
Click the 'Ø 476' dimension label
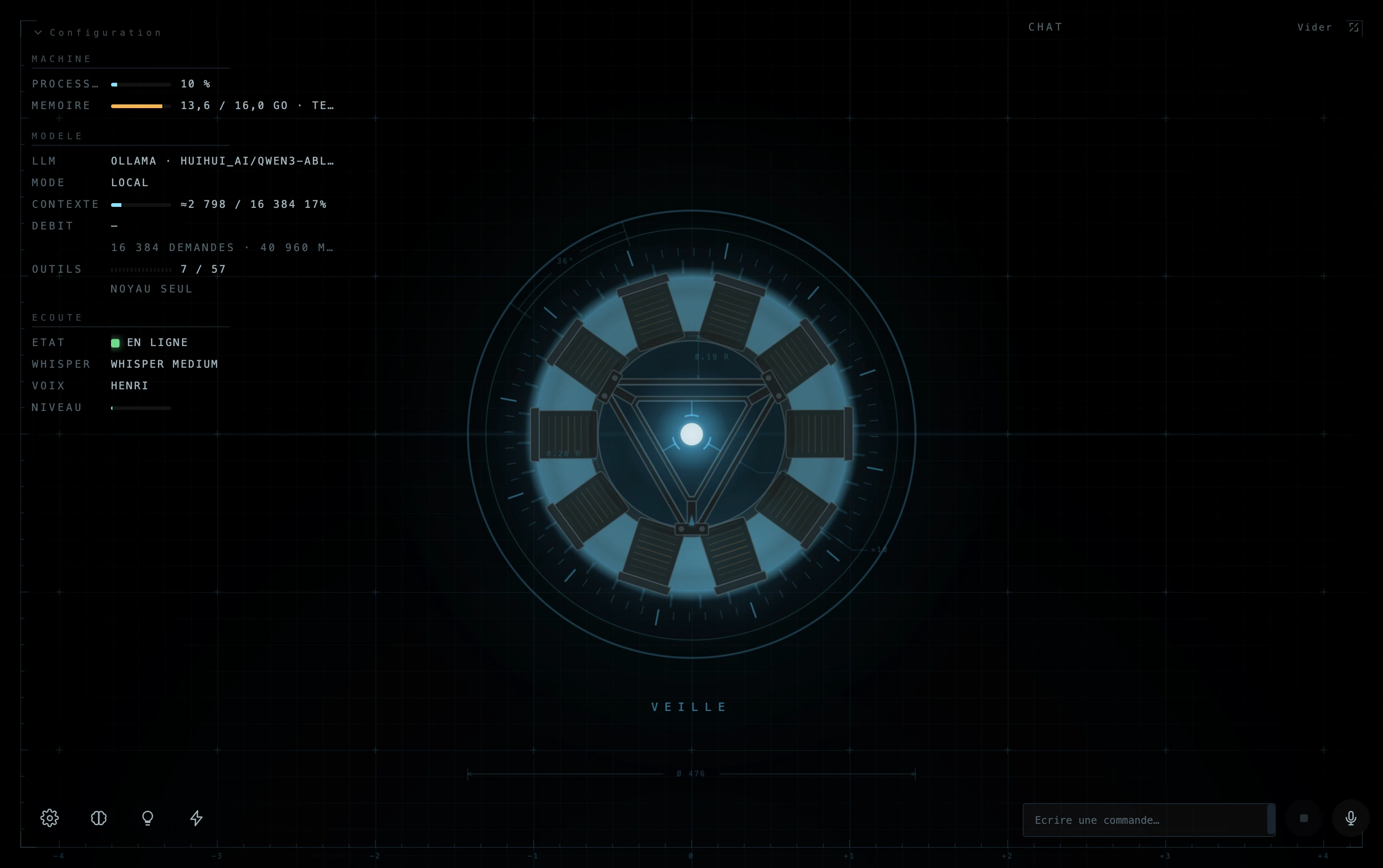pyautogui.click(x=691, y=774)
